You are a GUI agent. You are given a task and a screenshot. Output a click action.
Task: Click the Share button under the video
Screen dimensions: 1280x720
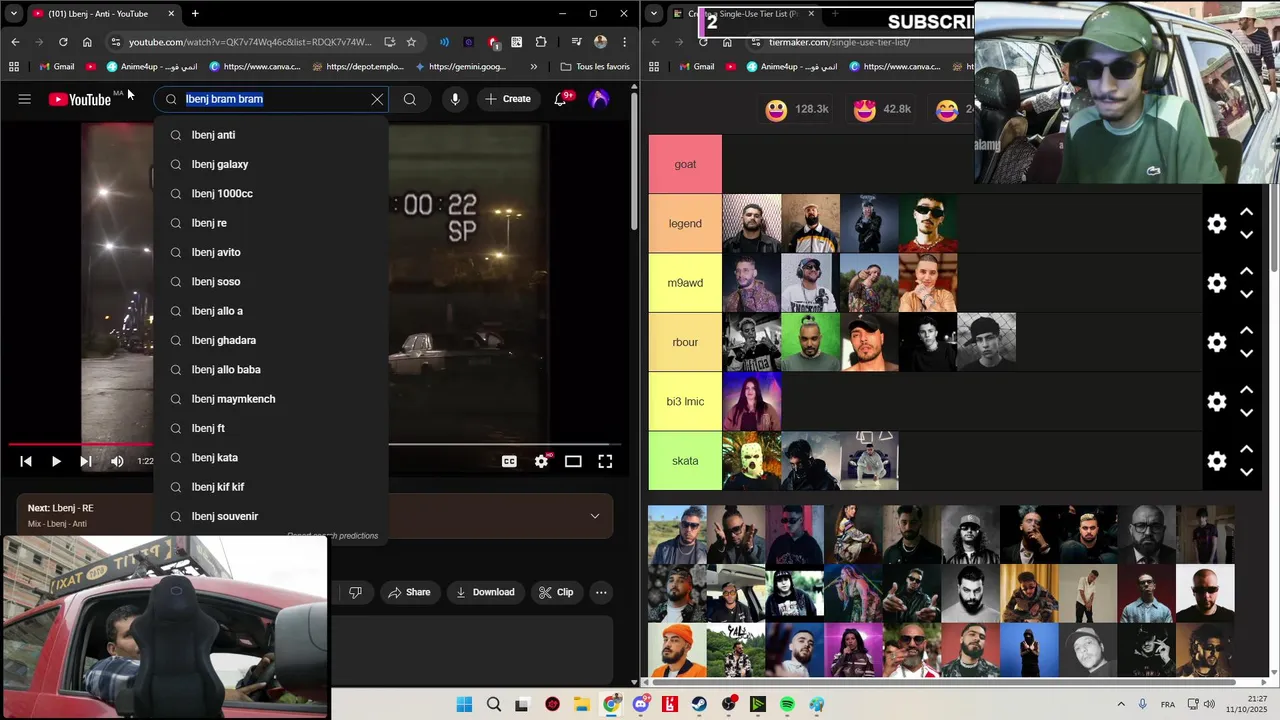409,592
